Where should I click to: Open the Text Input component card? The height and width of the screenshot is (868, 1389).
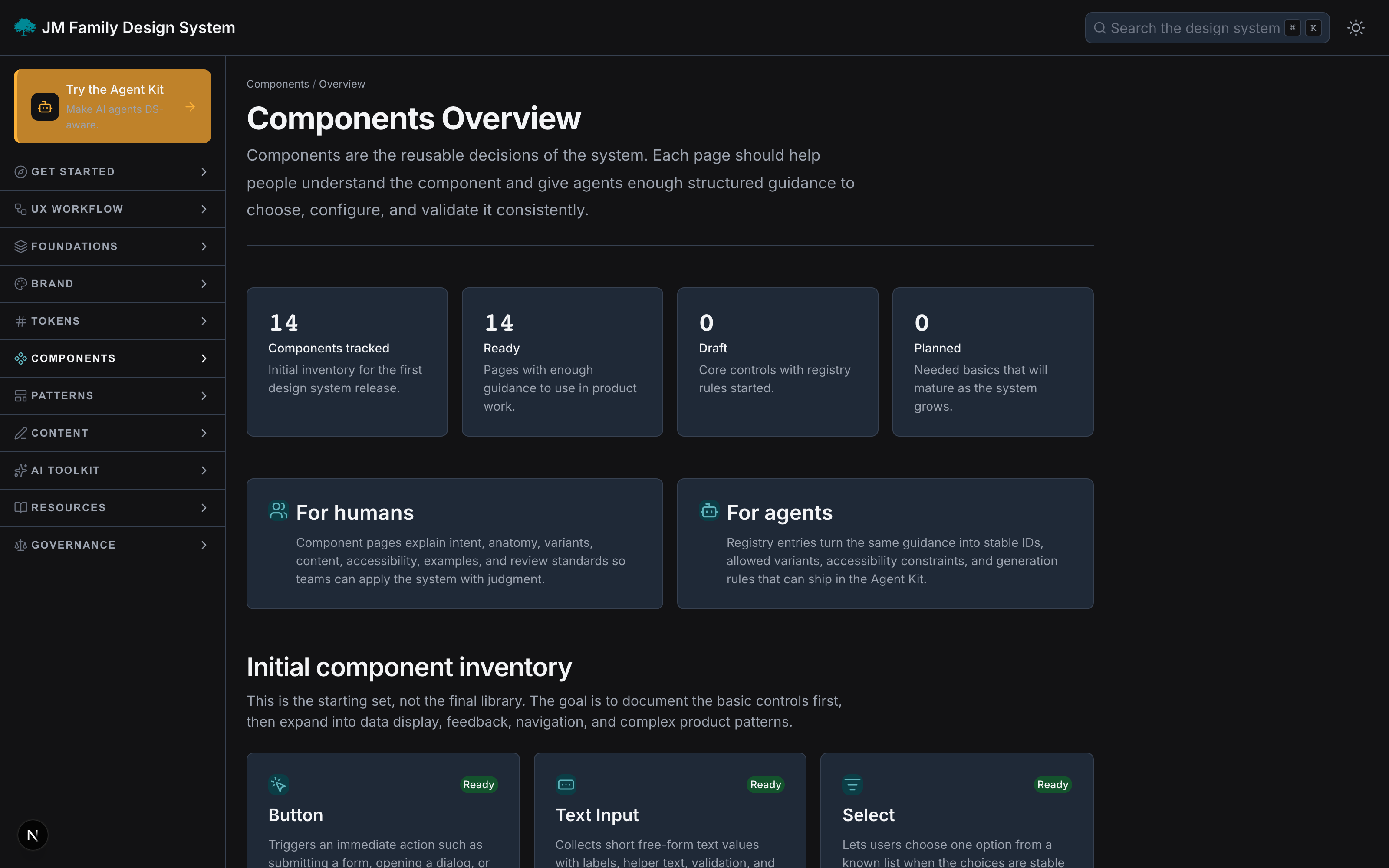tap(670, 811)
